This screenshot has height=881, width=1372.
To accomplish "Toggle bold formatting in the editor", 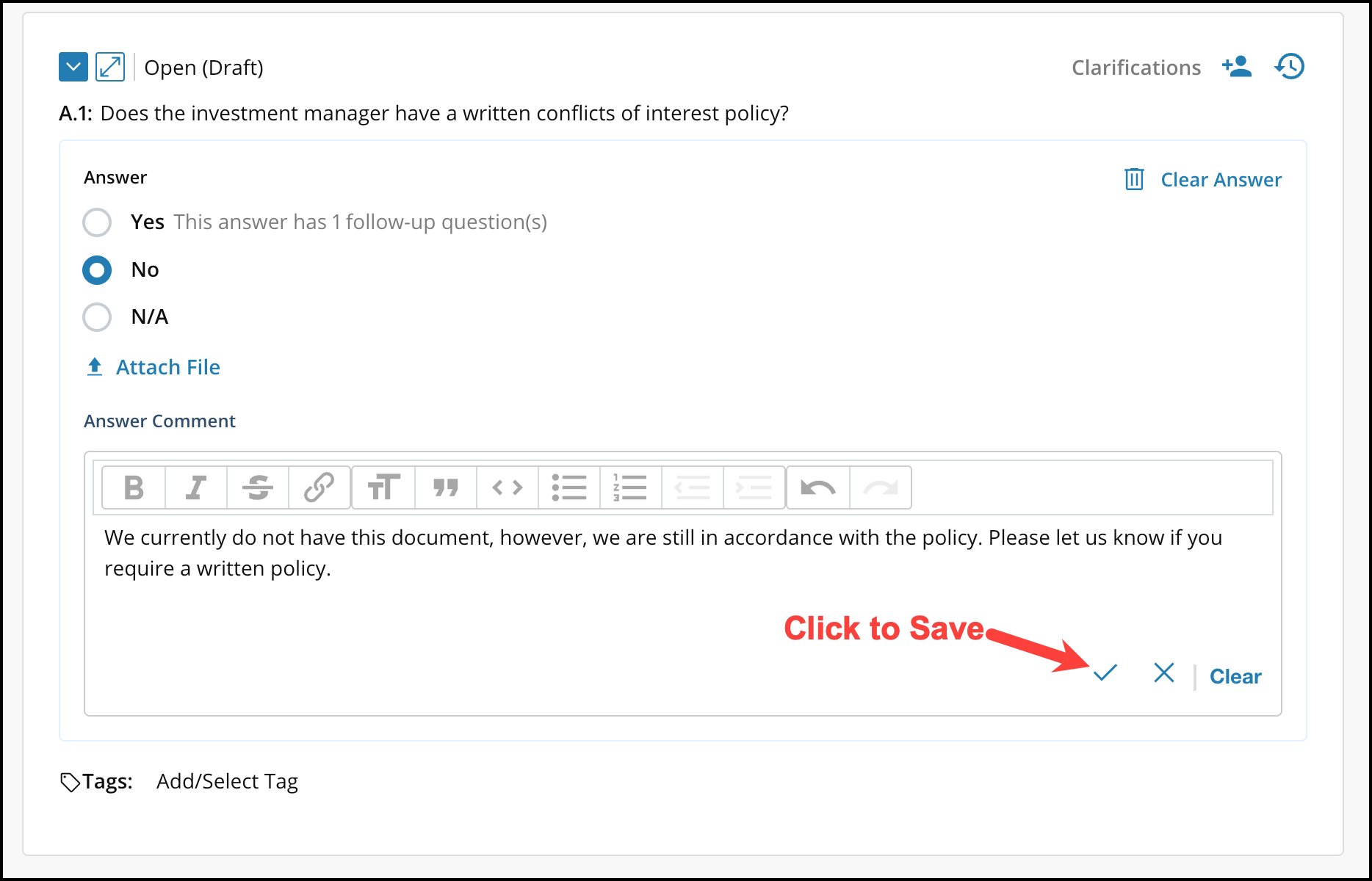I will [x=134, y=487].
